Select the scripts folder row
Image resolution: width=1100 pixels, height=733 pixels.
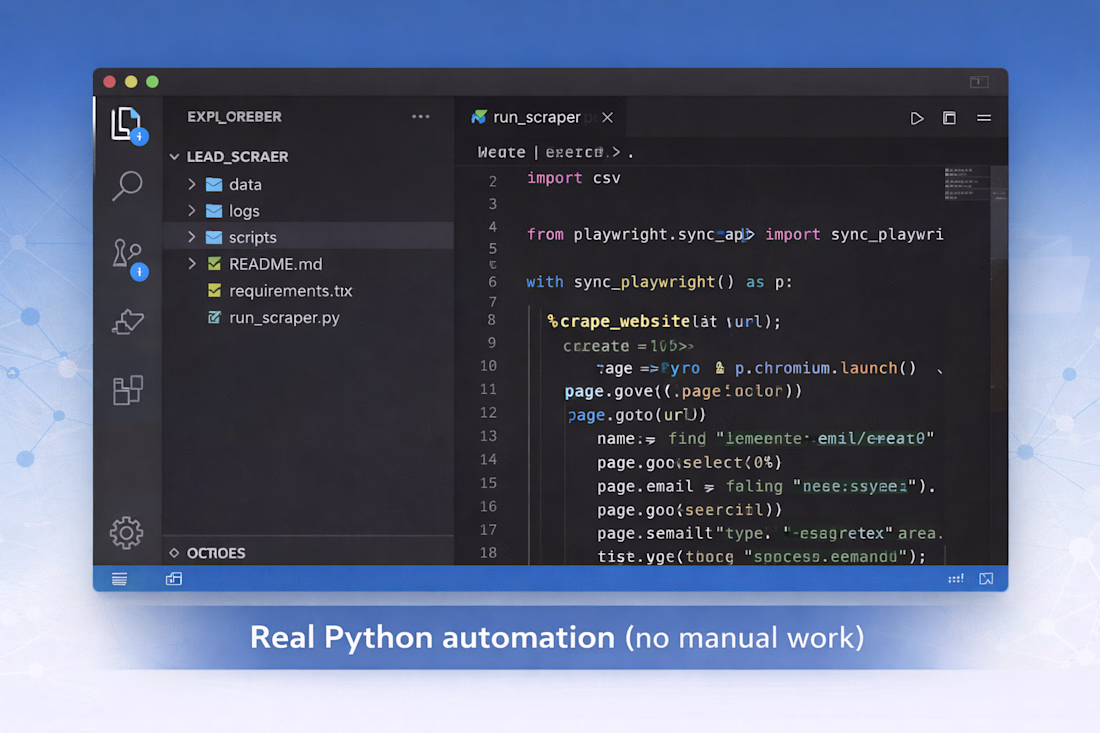pos(309,237)
